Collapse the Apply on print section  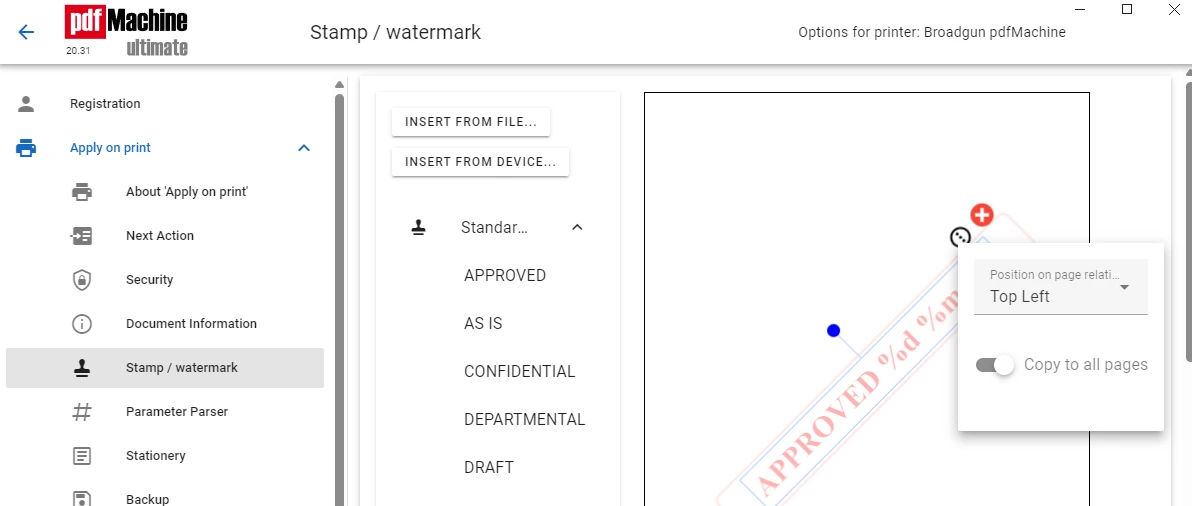point(304,148)
